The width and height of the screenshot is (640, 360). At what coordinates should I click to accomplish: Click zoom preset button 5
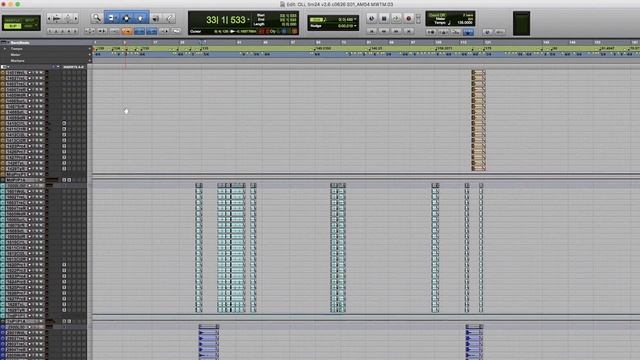pyautogui.click(x=75, y=31)
